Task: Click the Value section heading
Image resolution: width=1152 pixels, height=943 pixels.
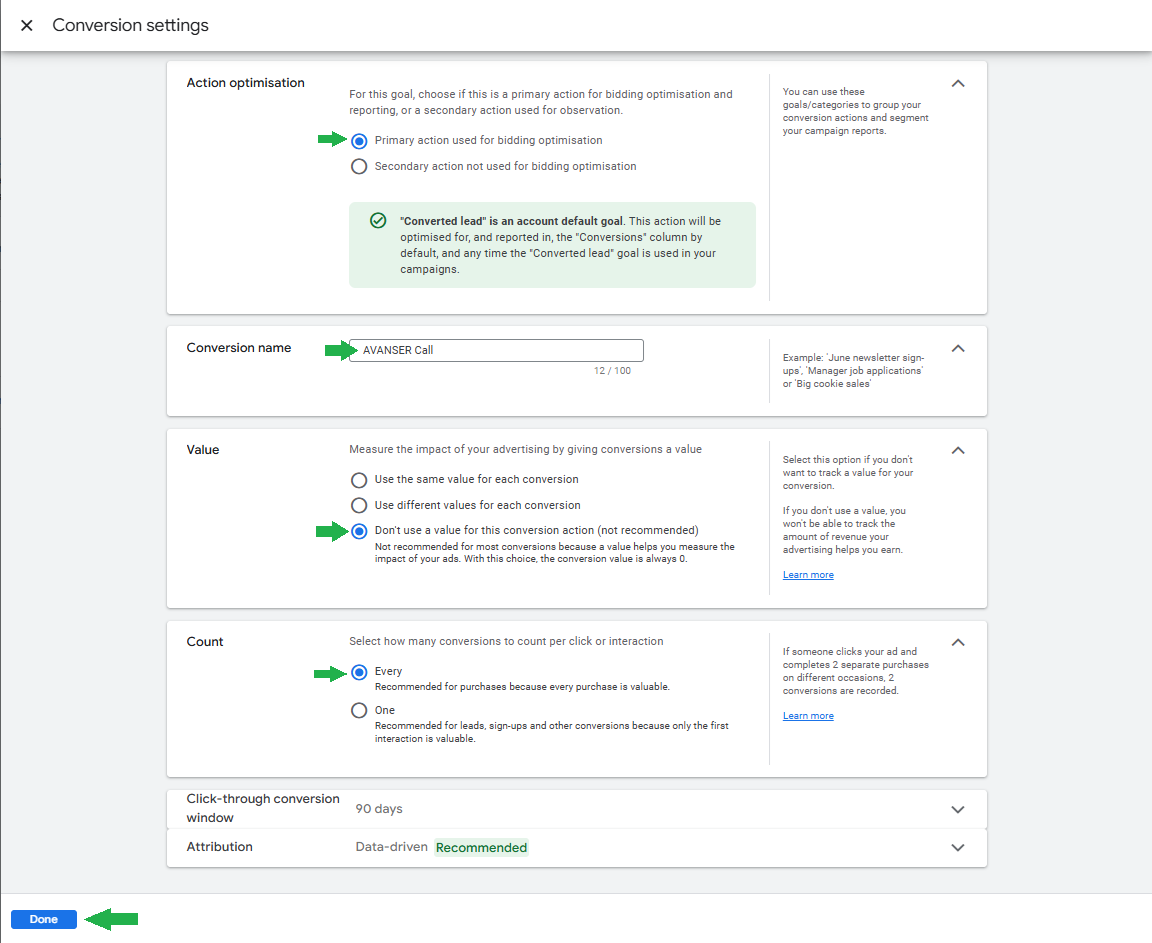Action: [203, 450]
